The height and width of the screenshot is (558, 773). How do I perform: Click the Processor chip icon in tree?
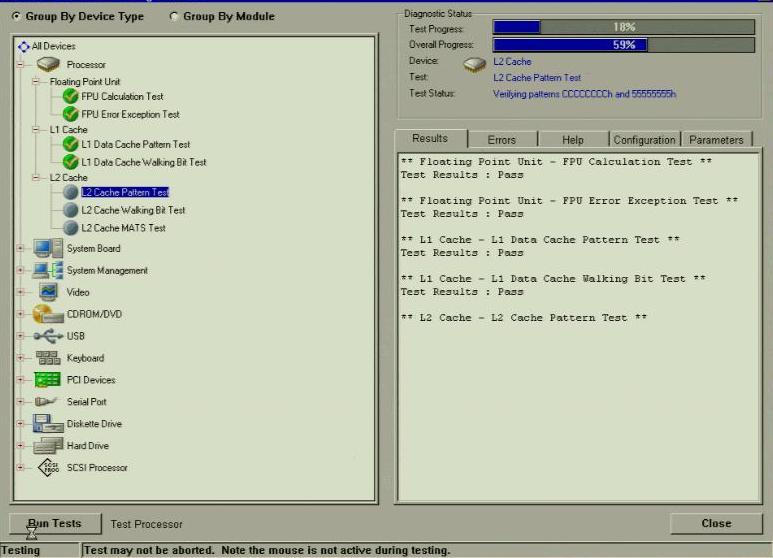48,64
